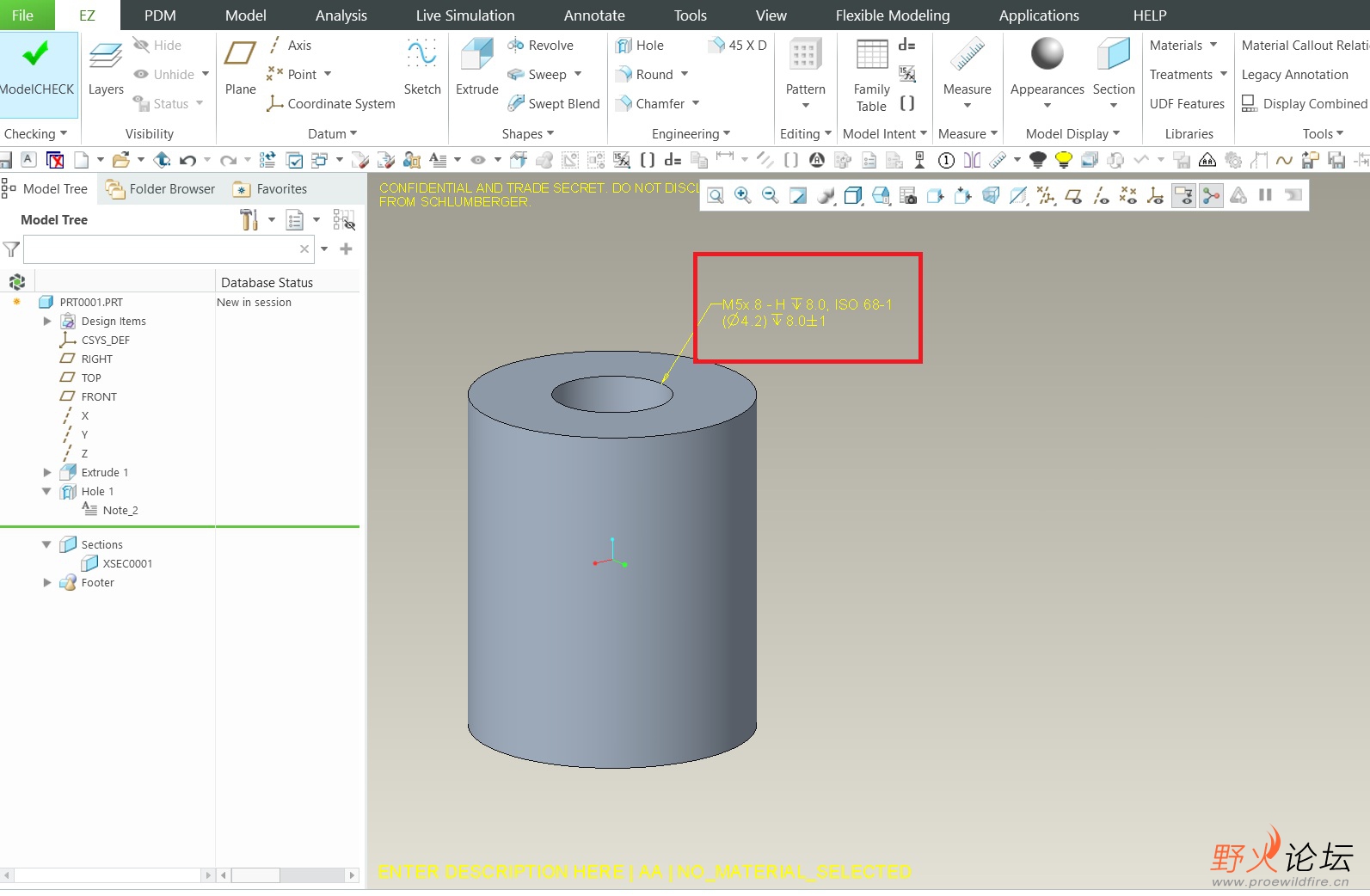1370x896 pixels.
Task: Click the Zoom In magnifier icon
Action: 743,196
